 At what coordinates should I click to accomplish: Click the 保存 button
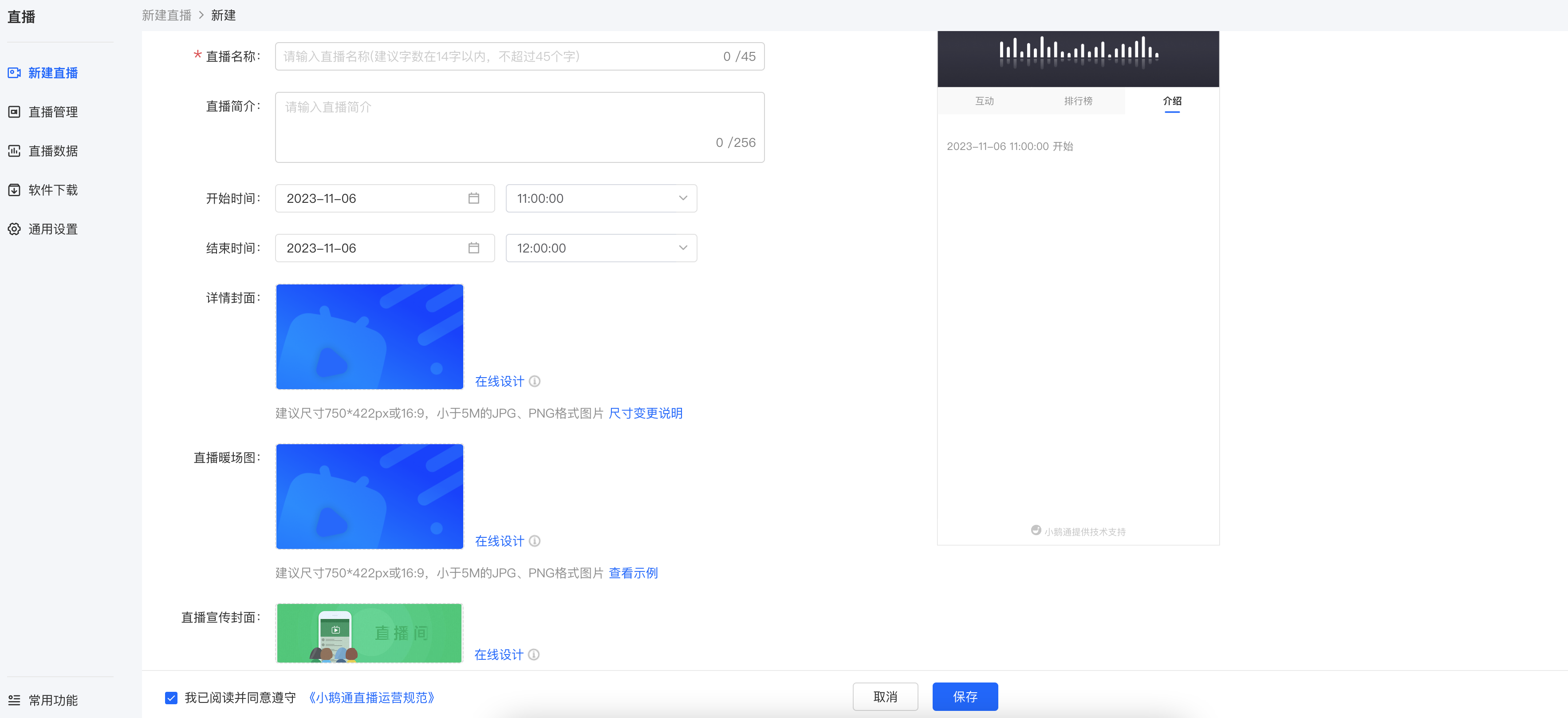click(x=965, y=697)
